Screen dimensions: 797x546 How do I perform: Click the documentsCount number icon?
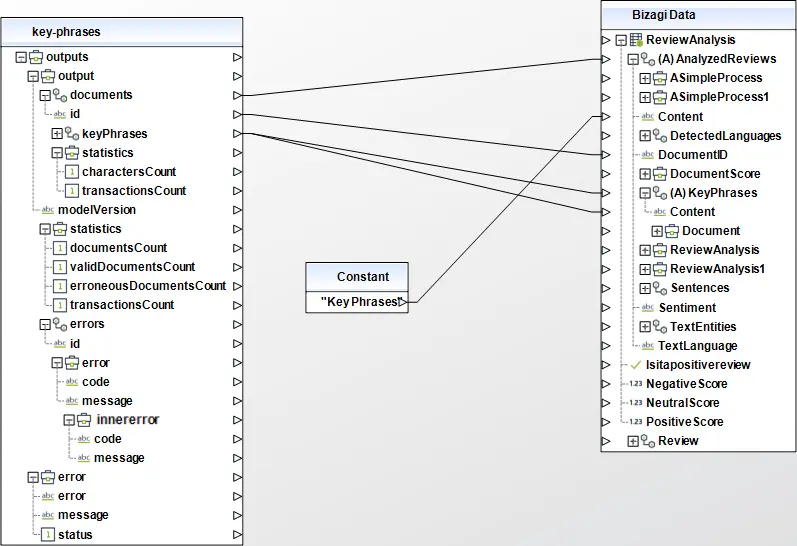pos(59,248)
